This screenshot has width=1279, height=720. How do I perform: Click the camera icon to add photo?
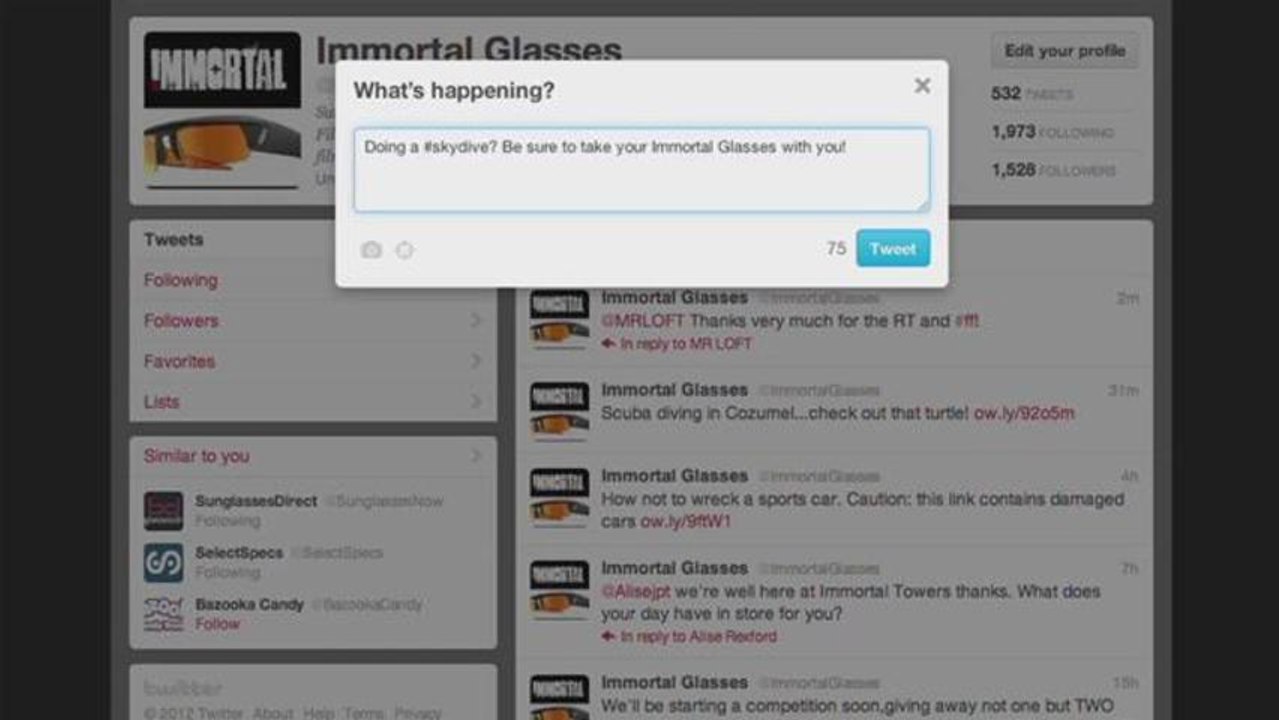tap(371, 250)
